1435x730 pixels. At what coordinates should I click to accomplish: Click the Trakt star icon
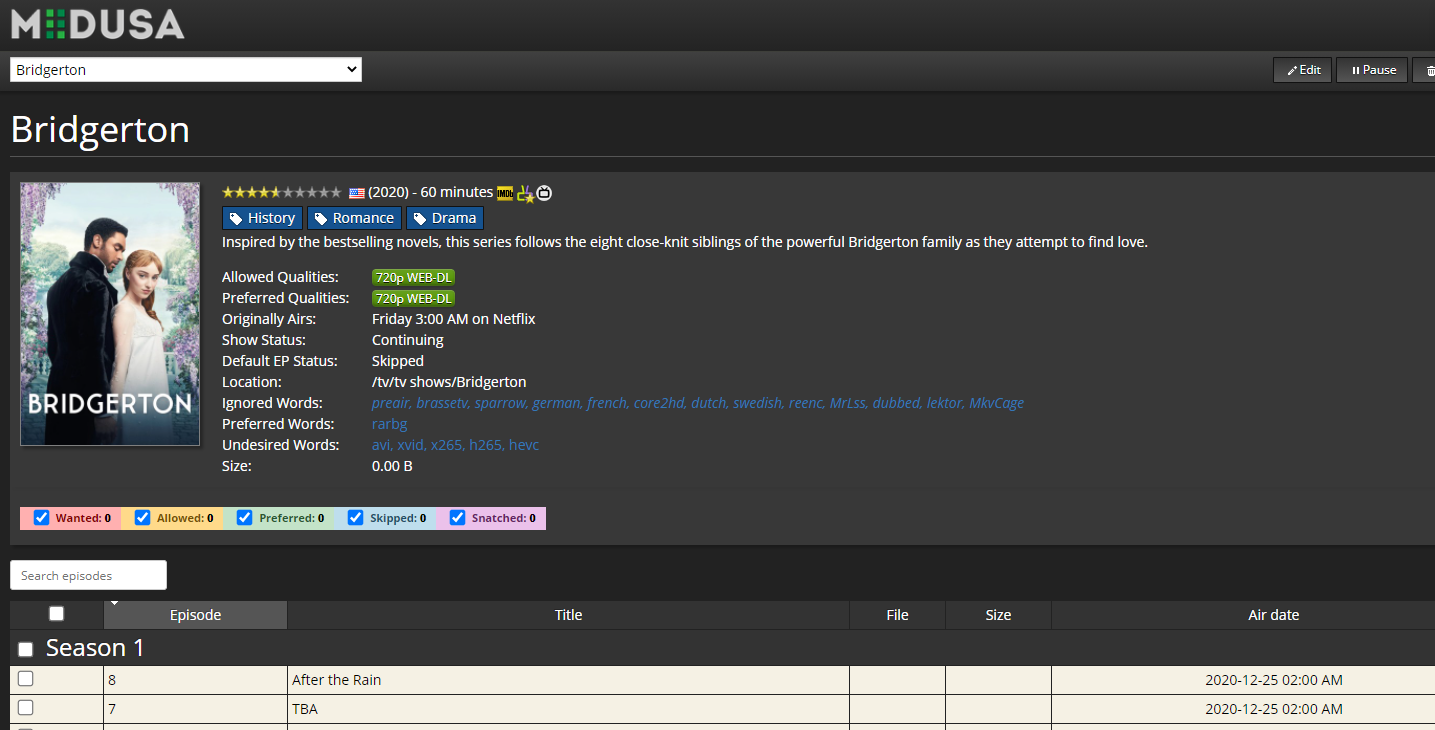(525, 193)
